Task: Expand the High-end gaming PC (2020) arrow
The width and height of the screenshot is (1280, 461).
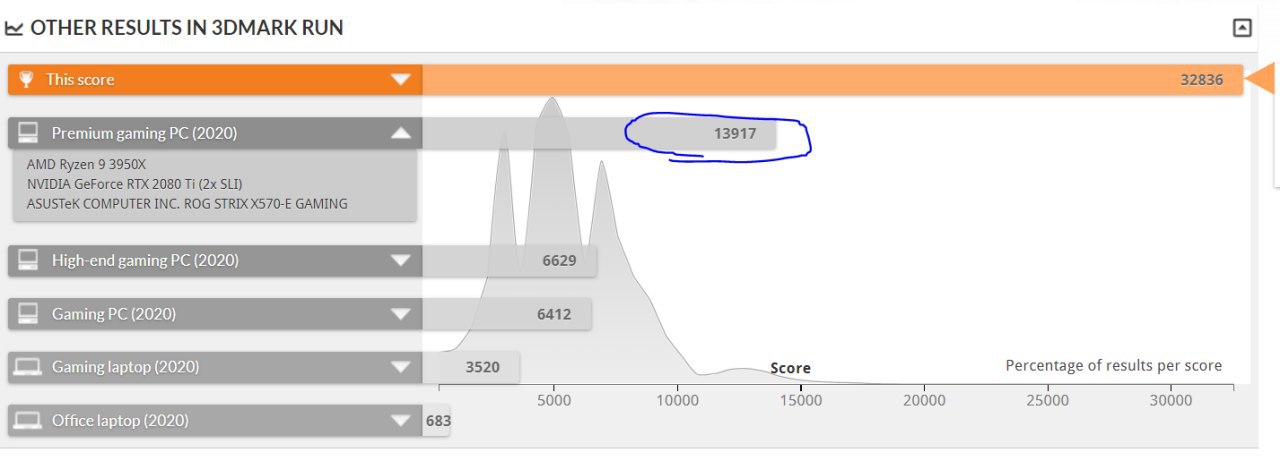Action: 401,261
